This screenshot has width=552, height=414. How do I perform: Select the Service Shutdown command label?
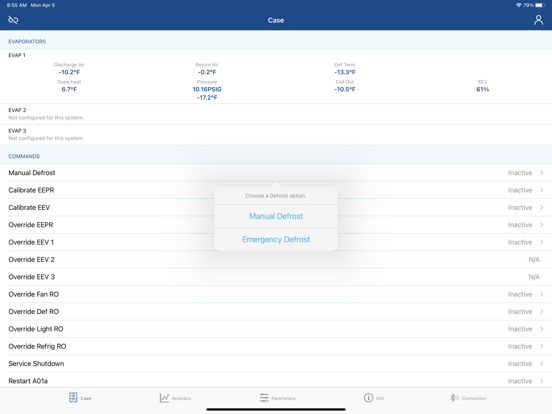coord(36,363)
